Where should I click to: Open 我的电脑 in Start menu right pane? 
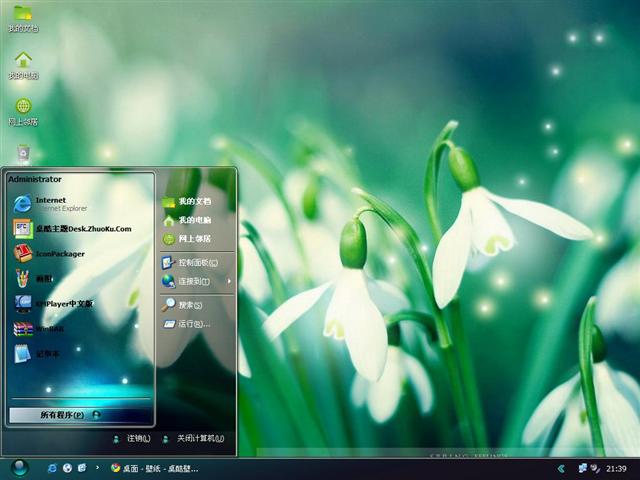pyautogui.click(x=187, y=220)
